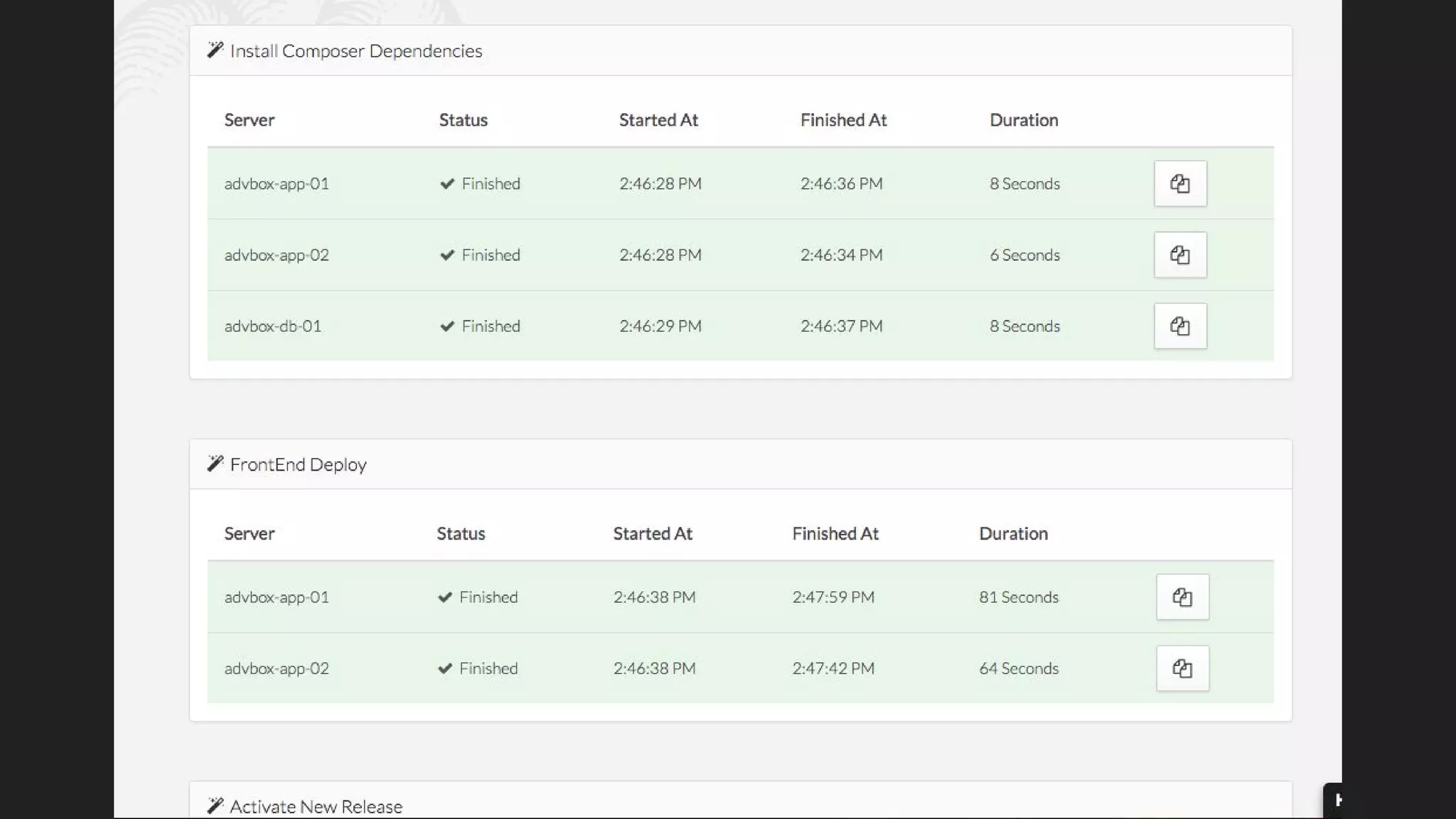Image resolution: width=1456 pixels, height=819 pixels.
Task: Click the Install Composer Dependencies wand icon
Action: (x=215, y=50)
